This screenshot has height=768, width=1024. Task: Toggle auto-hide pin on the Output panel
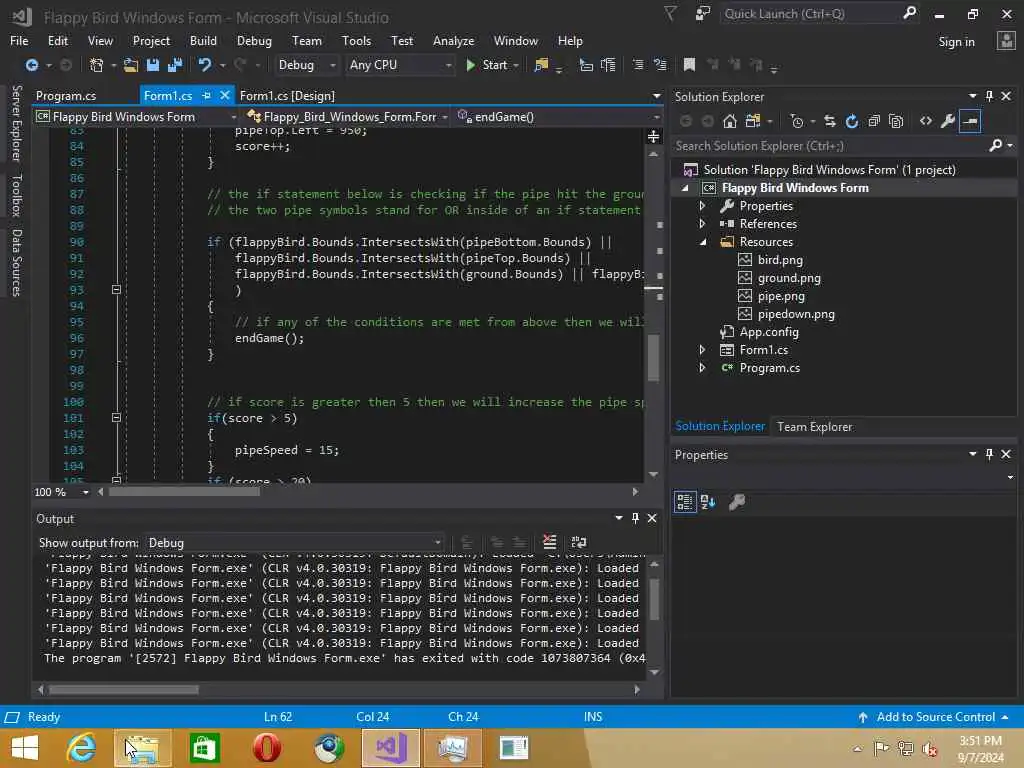(635, 518)
